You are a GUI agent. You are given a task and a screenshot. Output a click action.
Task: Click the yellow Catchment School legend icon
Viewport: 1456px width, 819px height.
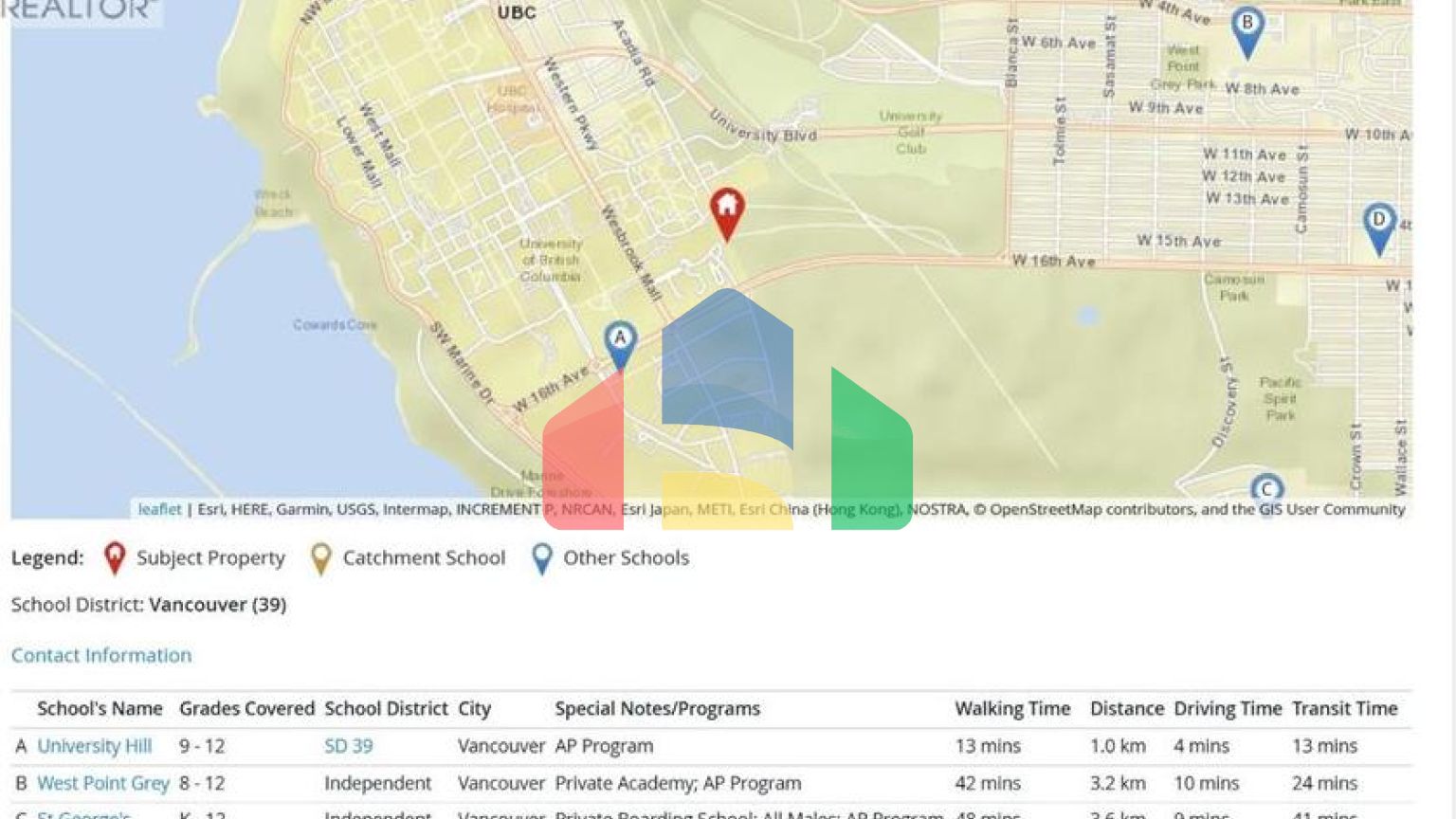click(x=321, y=558)
